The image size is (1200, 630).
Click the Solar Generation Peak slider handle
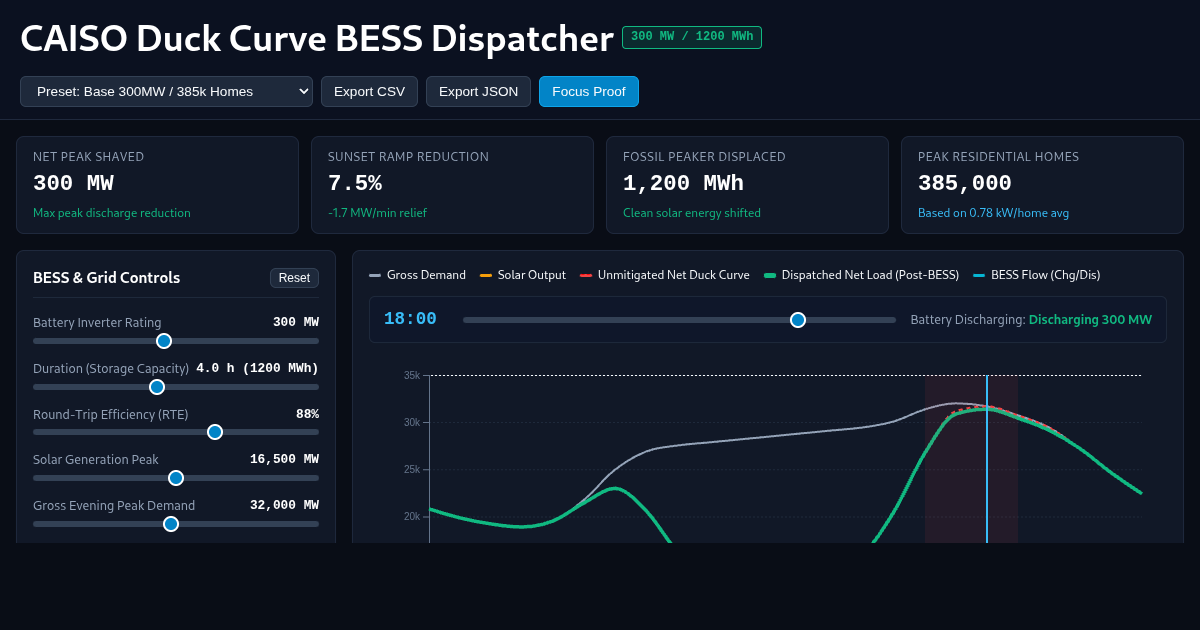click(176, 478)
